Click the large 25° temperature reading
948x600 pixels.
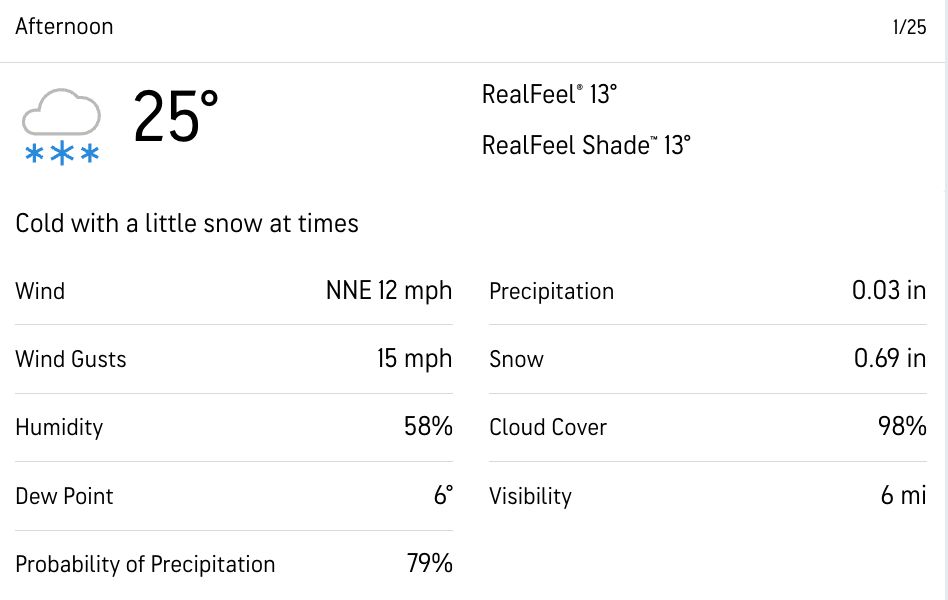(x=176, y=117)
